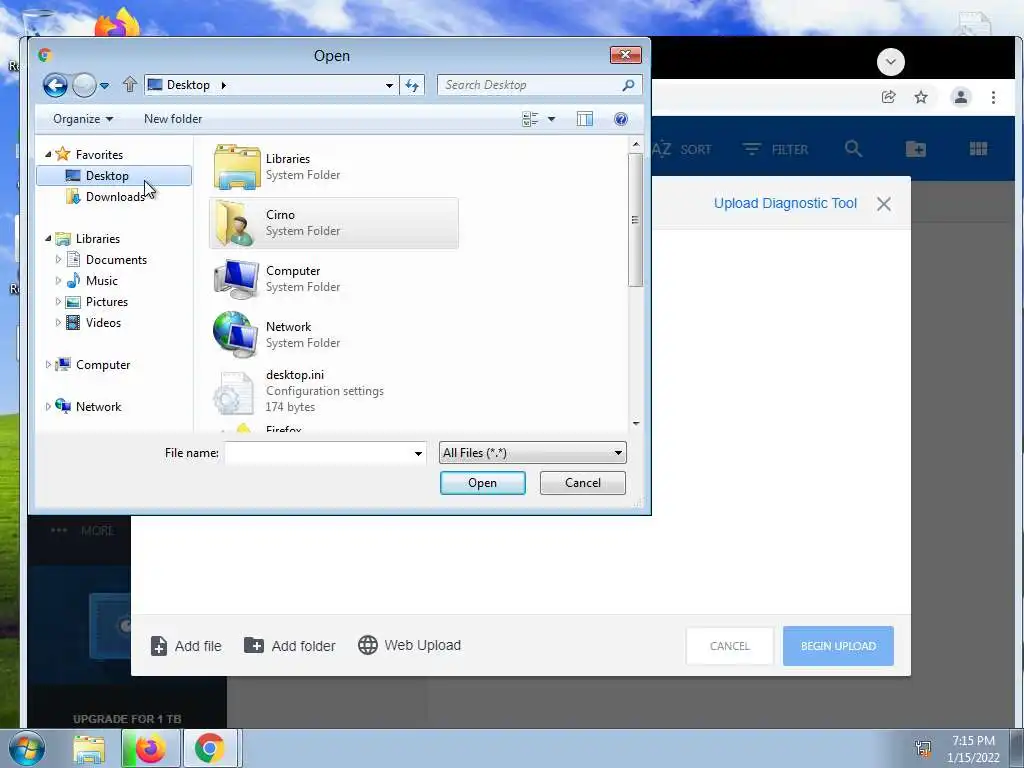This screenshot has height=768, width=1024.
Task: Click the Back arrow in Open dialog
Action: 56,85
